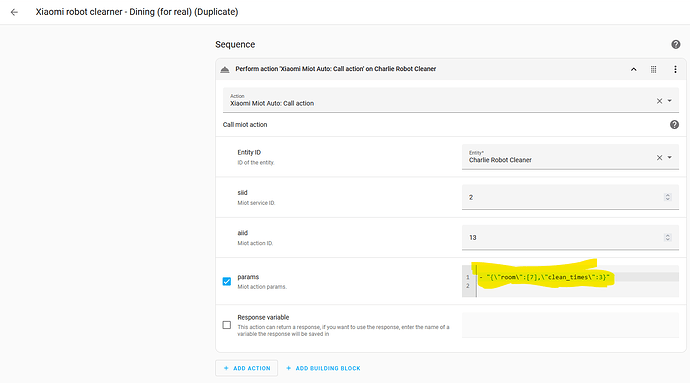Click the action type icon beside Perform action
Screen dimensions: 690x383
click(225, 70)
